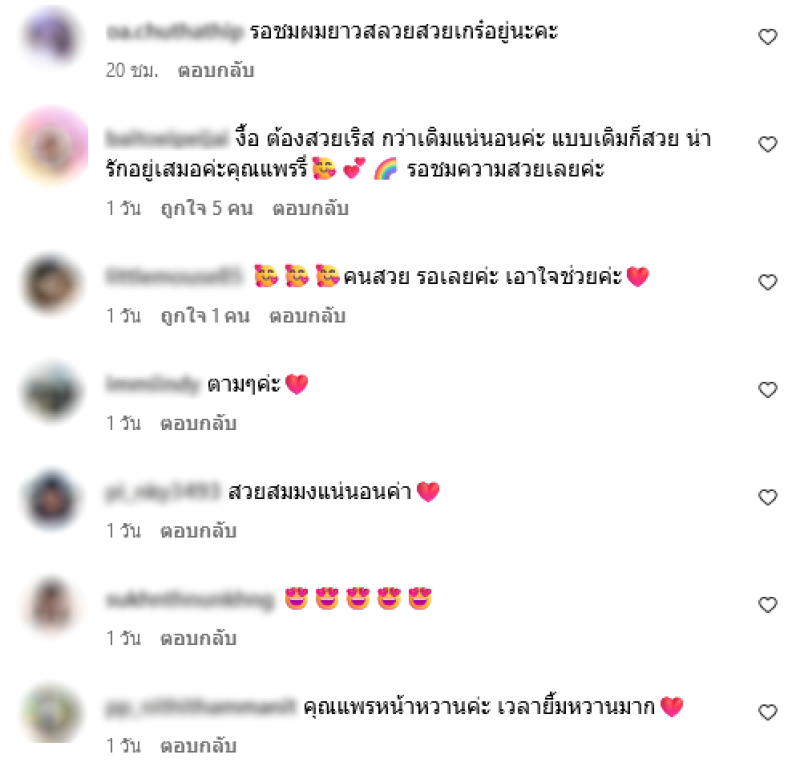800x767 pixels.
Task: View who liked: 'ถูกใจ 5 คน'
Action: [x=207, y=209]
